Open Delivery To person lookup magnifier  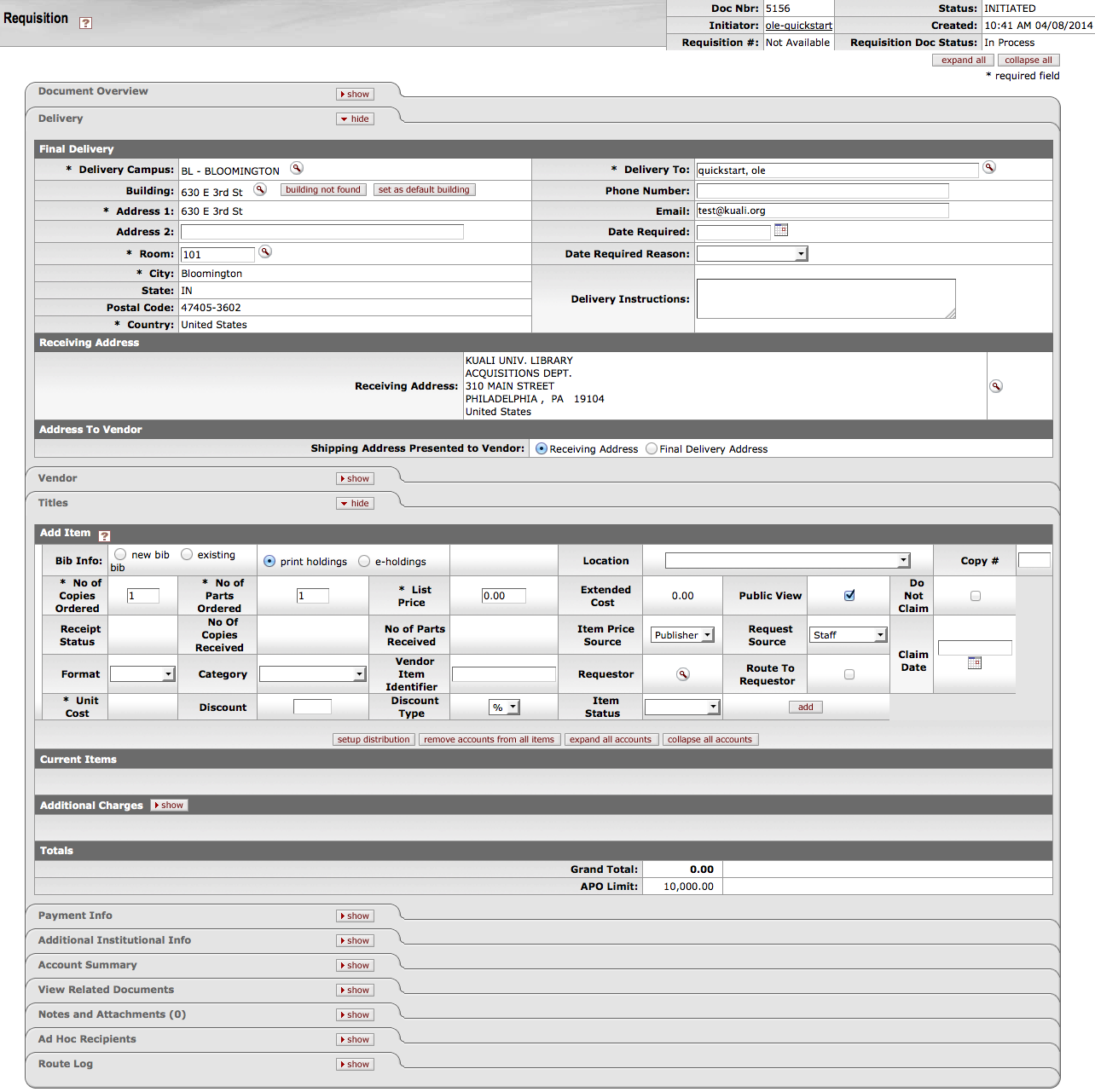(989, 167)
